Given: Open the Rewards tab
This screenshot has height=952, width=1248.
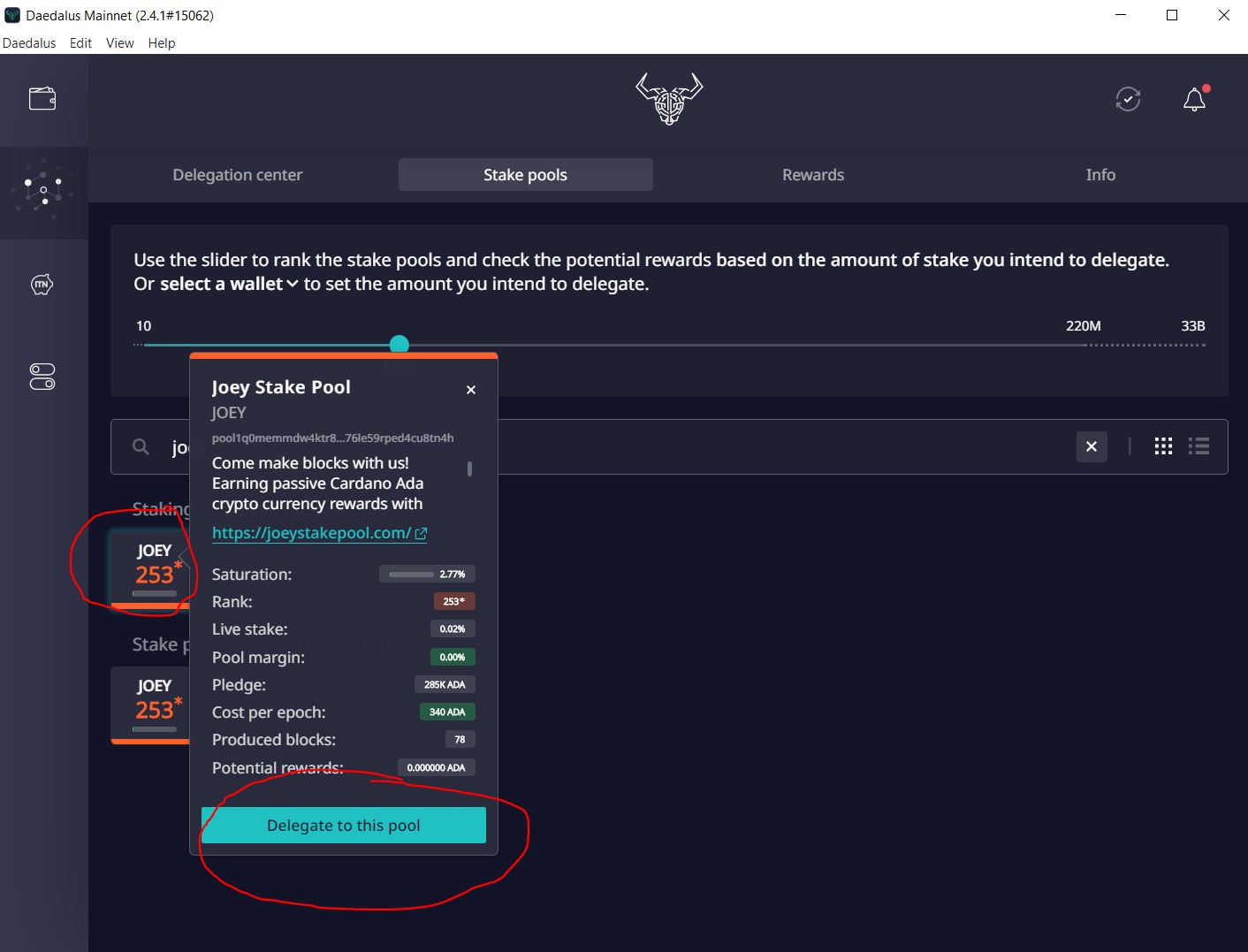Looking at the screenshot, I should click(813, 175).
